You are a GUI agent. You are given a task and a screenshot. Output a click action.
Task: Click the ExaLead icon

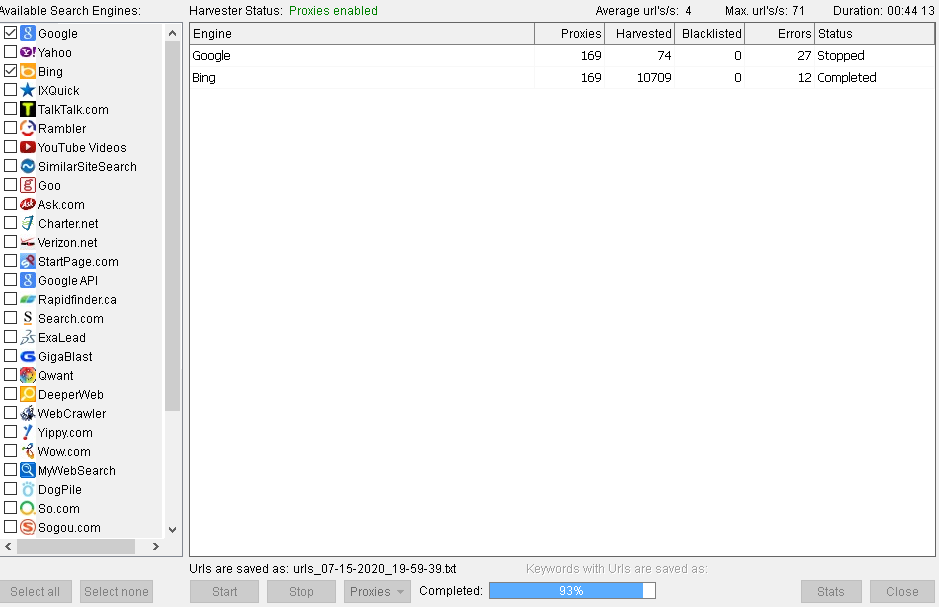(28, 337)
